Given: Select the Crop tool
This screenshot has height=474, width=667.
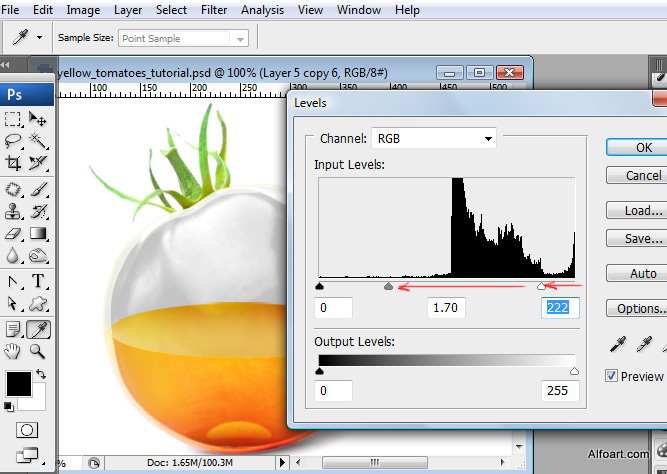Looking at the screenshot, I should click(14, 163).
